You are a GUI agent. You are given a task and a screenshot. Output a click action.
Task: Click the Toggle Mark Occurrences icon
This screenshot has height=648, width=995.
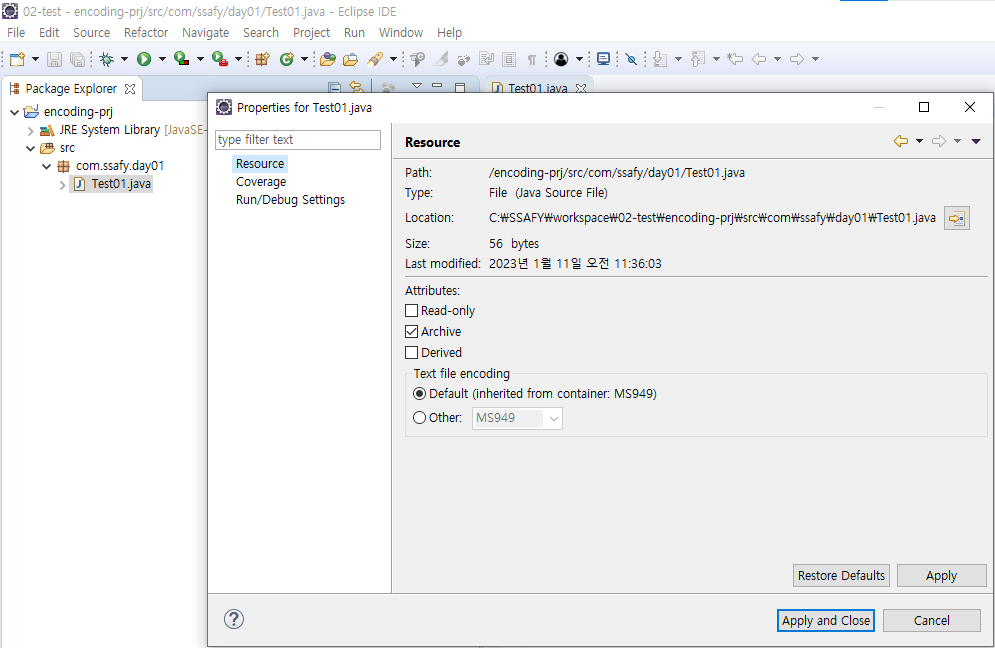click(x=442, y=59)
